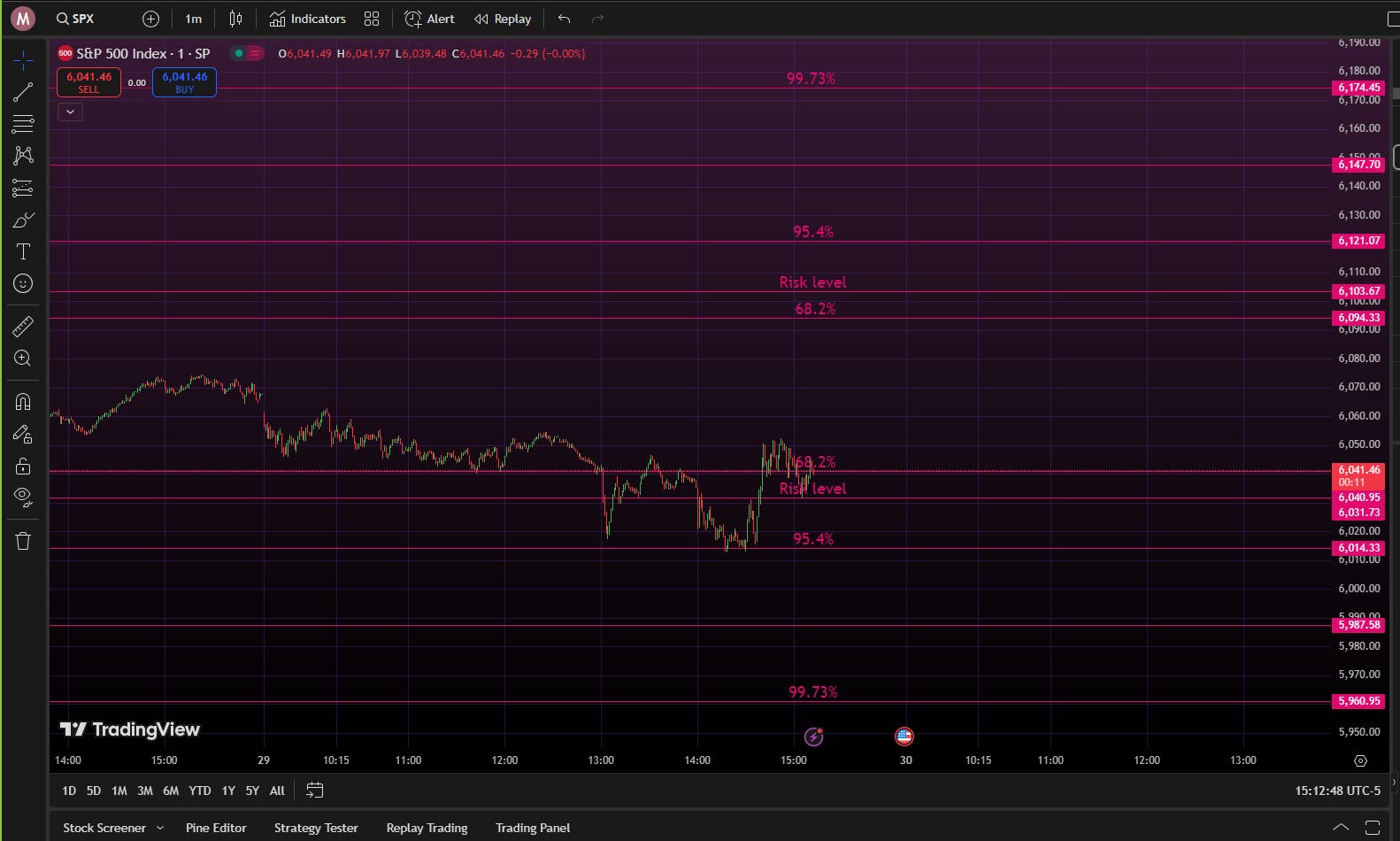Open the forecasting and measurement tools
This screenshot has height=841, width=1400.
click(23, 188)
